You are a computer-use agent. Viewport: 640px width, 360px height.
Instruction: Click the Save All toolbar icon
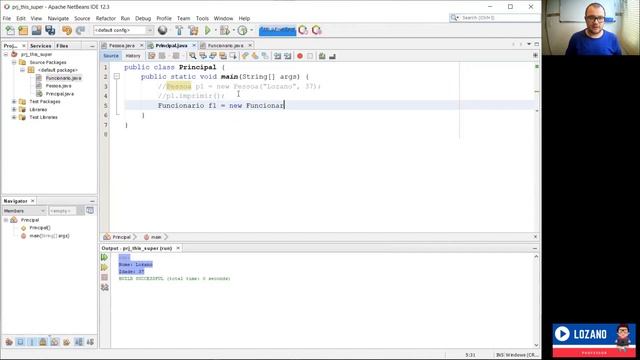(50, 30)
